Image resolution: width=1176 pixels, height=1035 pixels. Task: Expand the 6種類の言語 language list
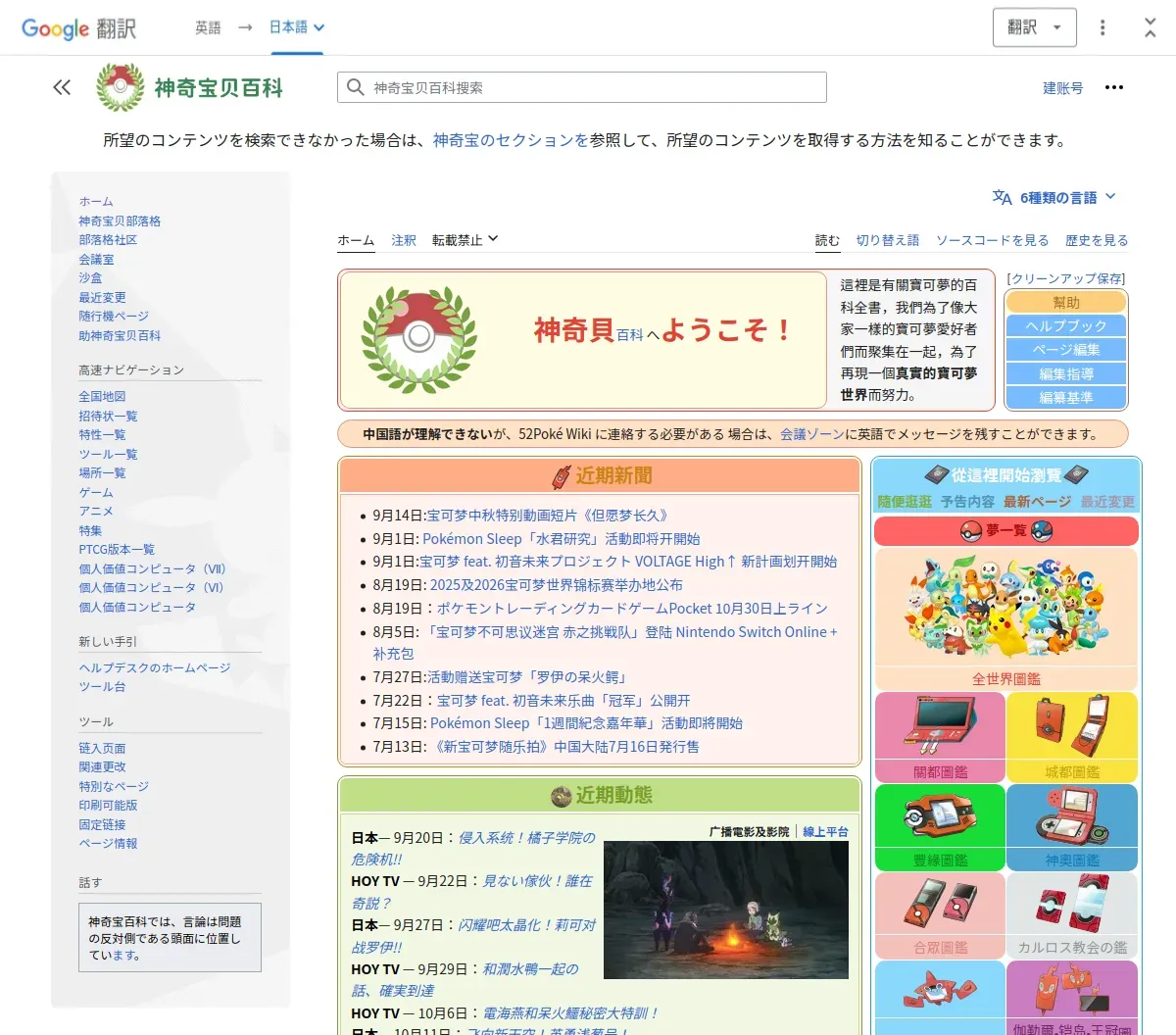pos(1067,197)
